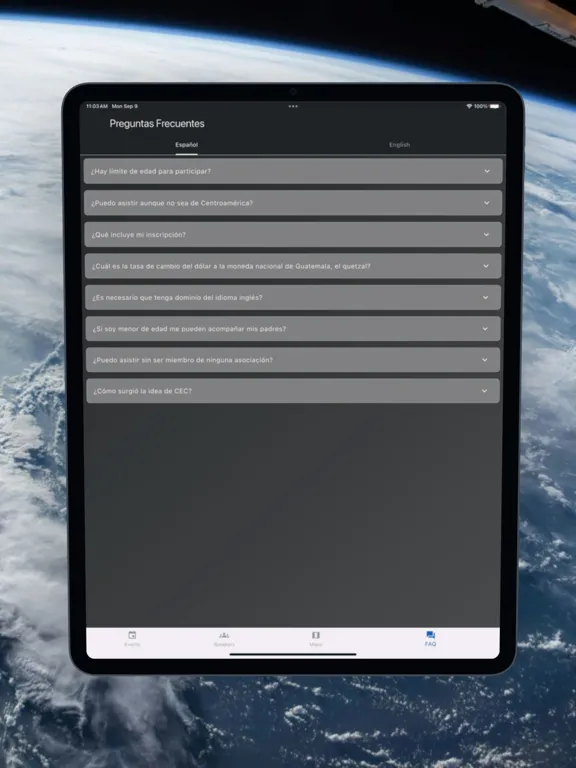
Task: Expand chevron for quetzal exchange rate question
Action: coord(486,266)
